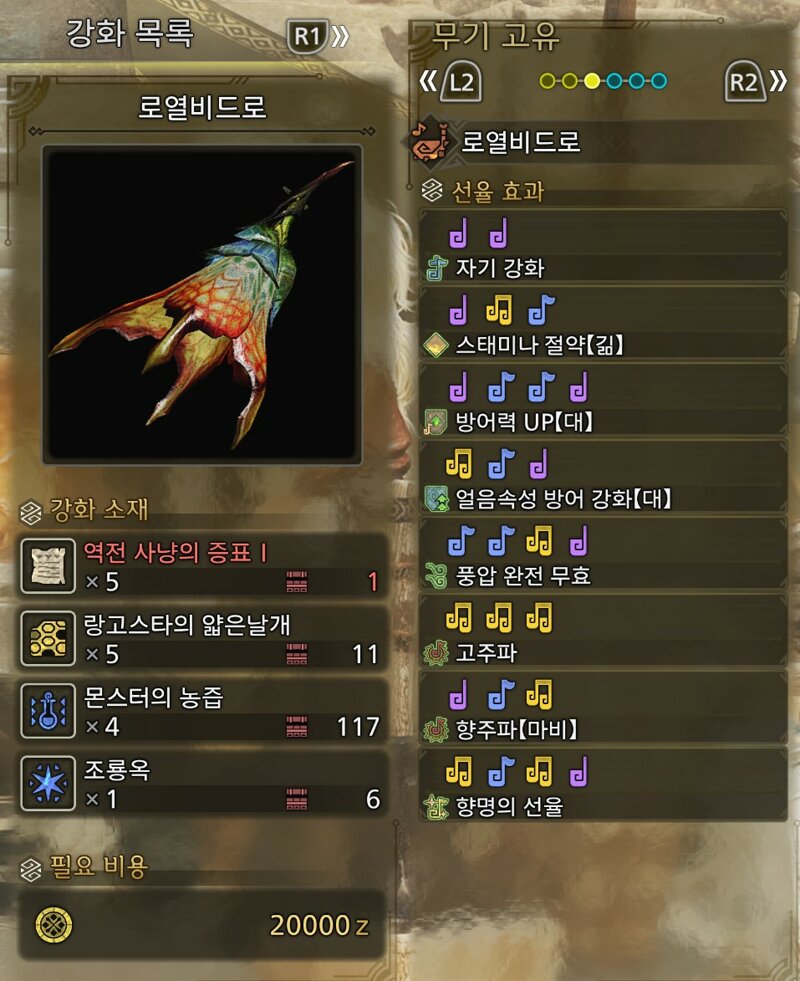Image resolution: width=800 pixels, height=981 pixels.
Task: Open the 강화 목록 tab
Action: pyautogui.click(x=130, y=33)
